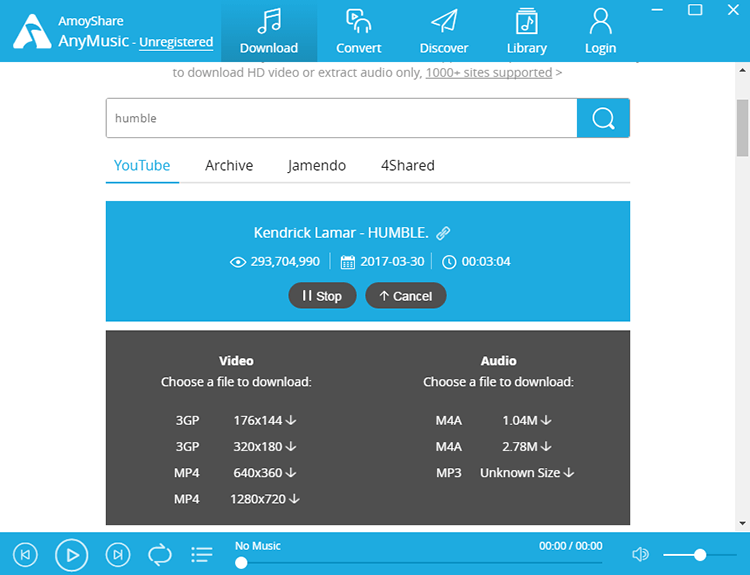Click the No Music label
Viewport: 750px width, 575px height.
point(258,546)
